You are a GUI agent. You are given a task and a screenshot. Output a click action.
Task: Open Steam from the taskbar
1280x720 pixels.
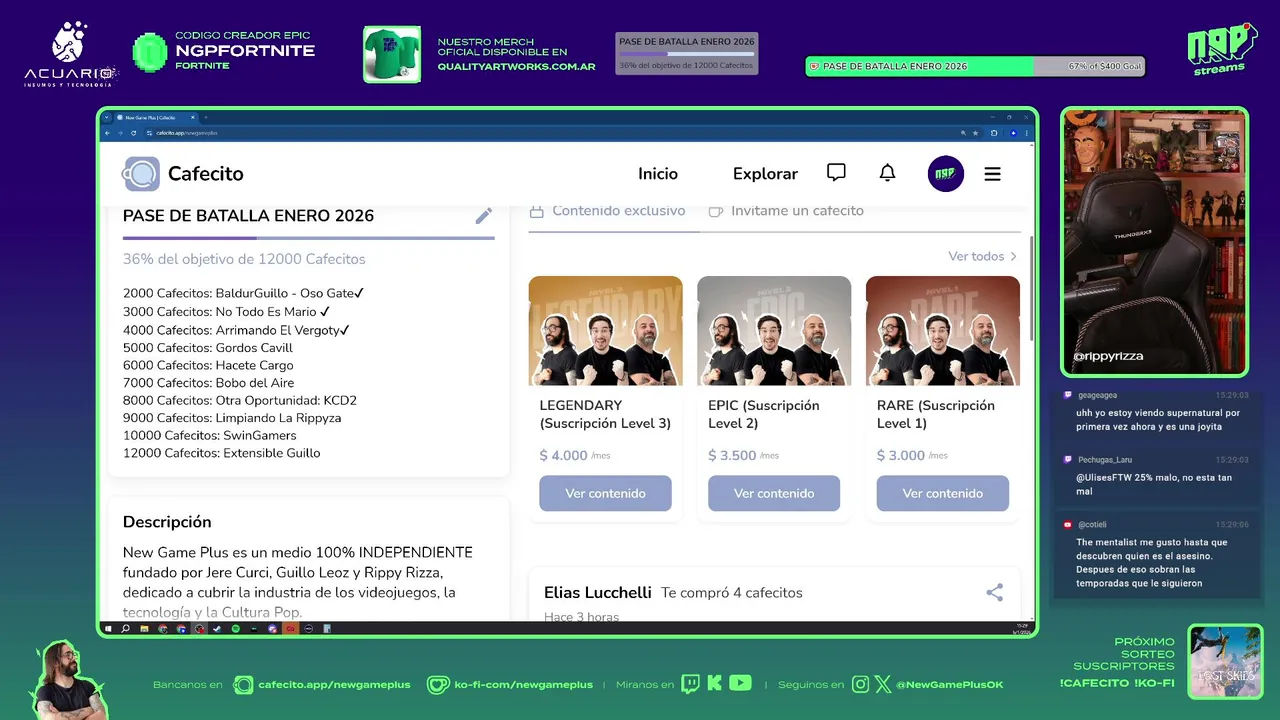[x=217, y=629]
